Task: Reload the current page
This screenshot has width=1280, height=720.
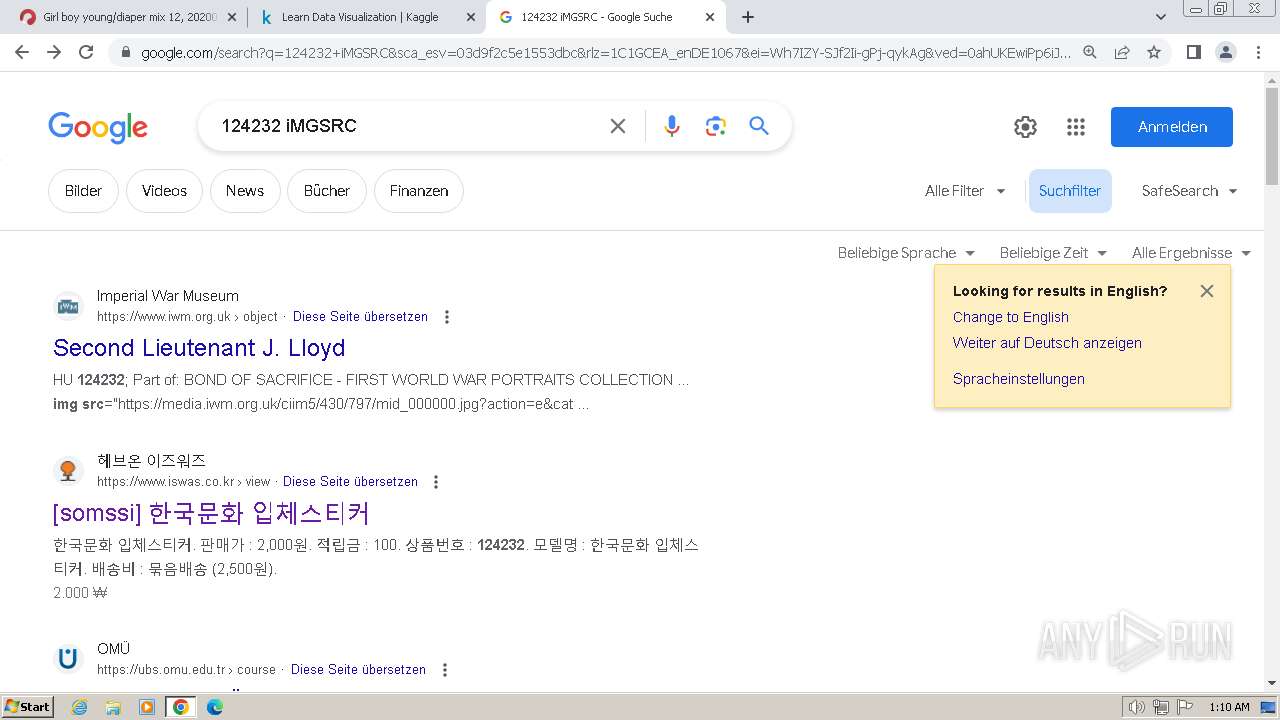Action: pos(86,52)
